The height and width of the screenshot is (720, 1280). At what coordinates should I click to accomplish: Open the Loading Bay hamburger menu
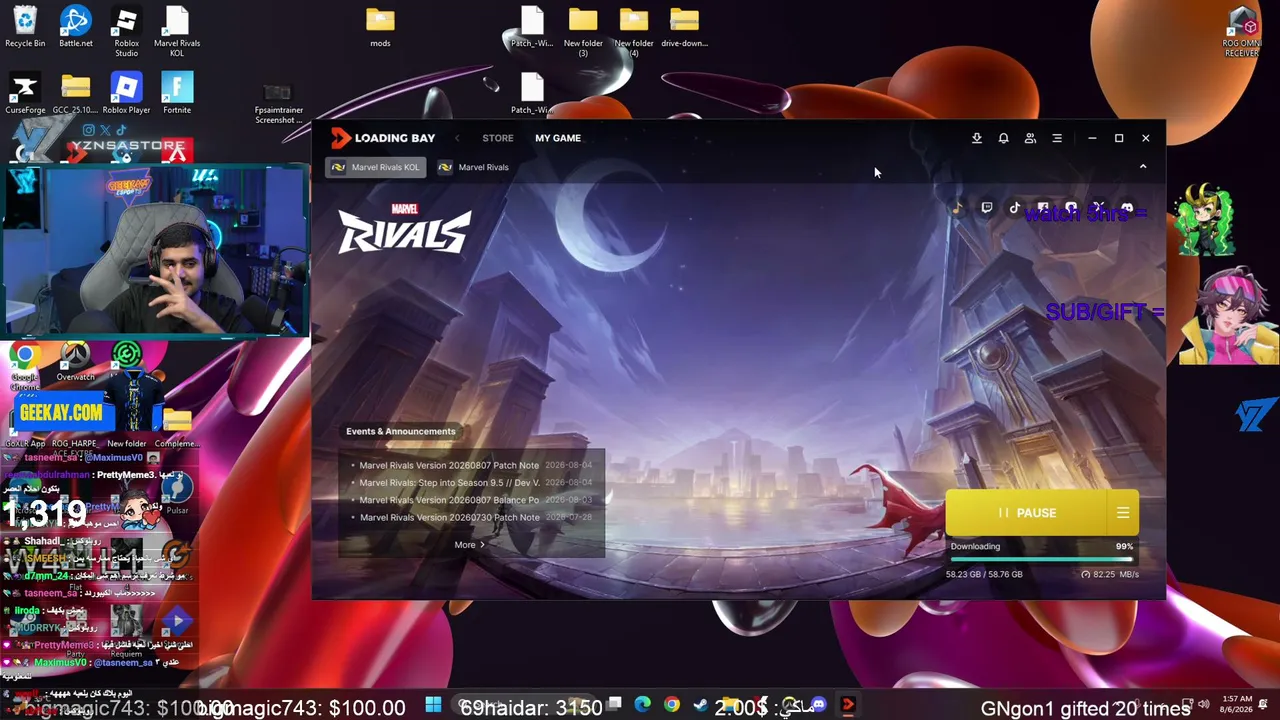point(1057,138)
